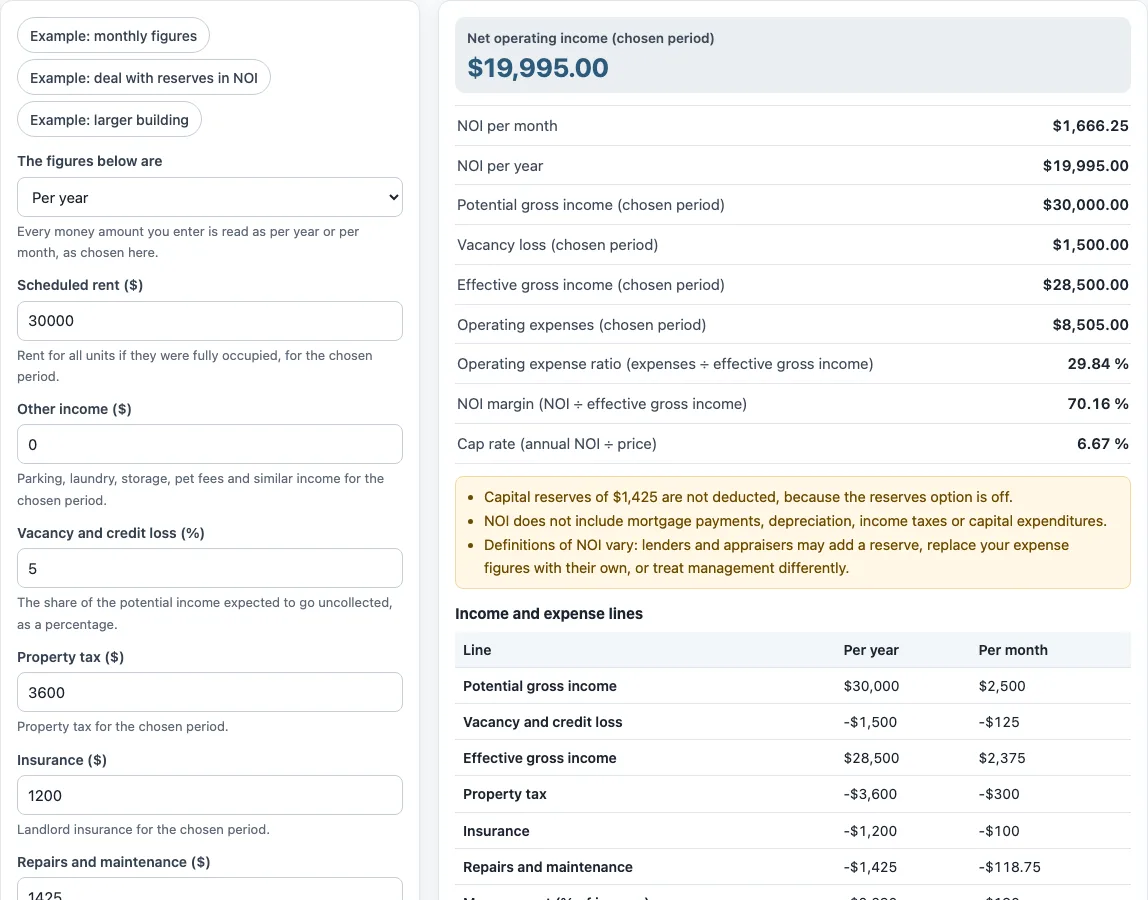Image resolution: width=1148 pixels, height=900 pixels.
Task: Select -$100 in the Insurance row
Action: (x=999, y=831)
